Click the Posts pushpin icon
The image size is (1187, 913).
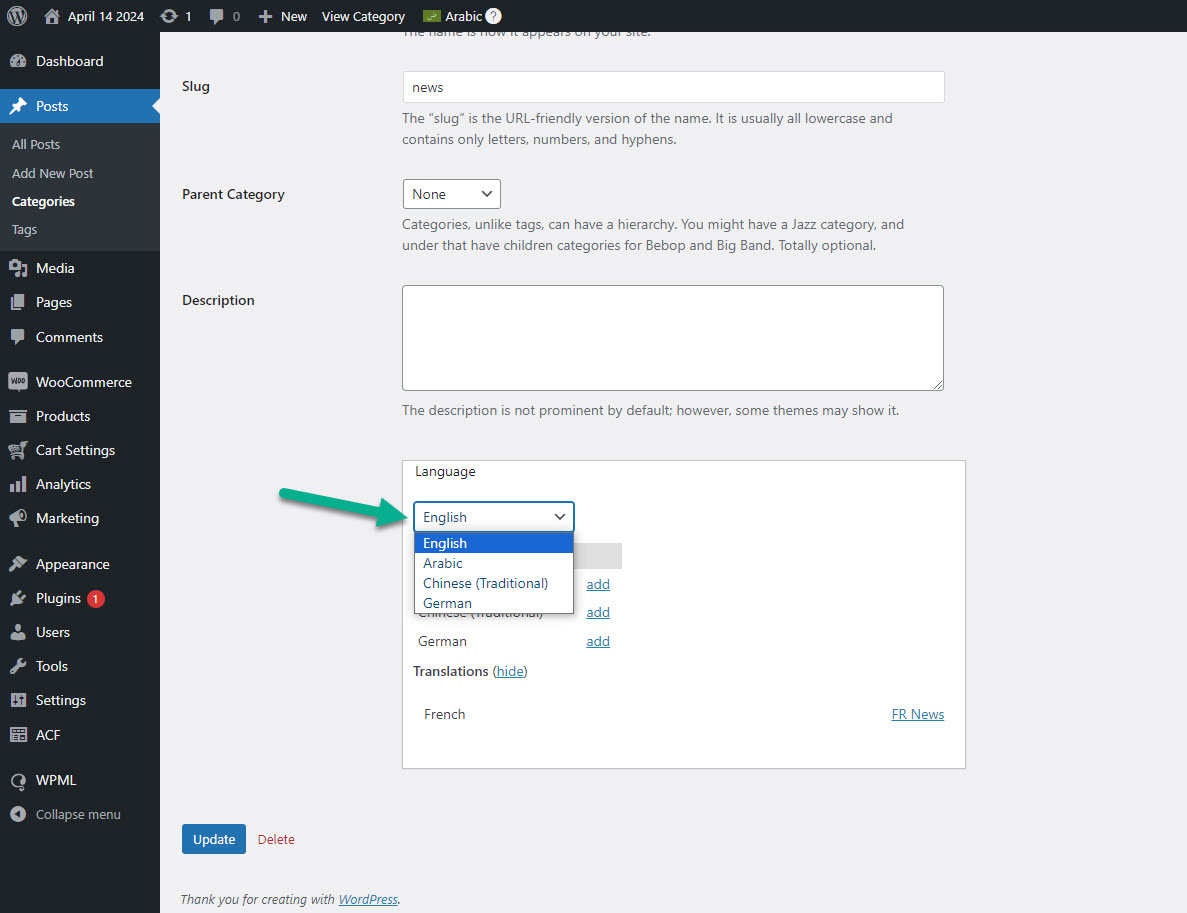[18, 106]
